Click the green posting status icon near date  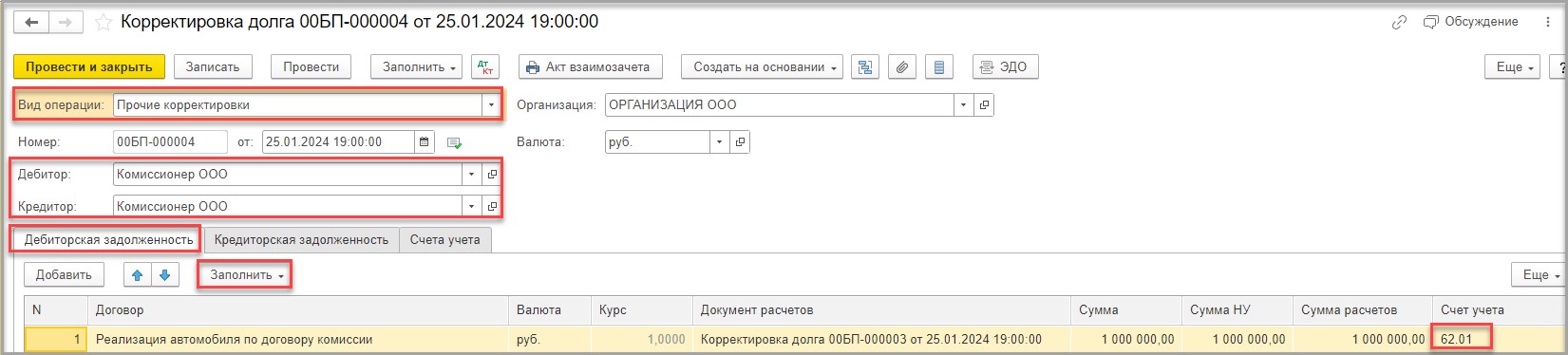coord(454,142)
